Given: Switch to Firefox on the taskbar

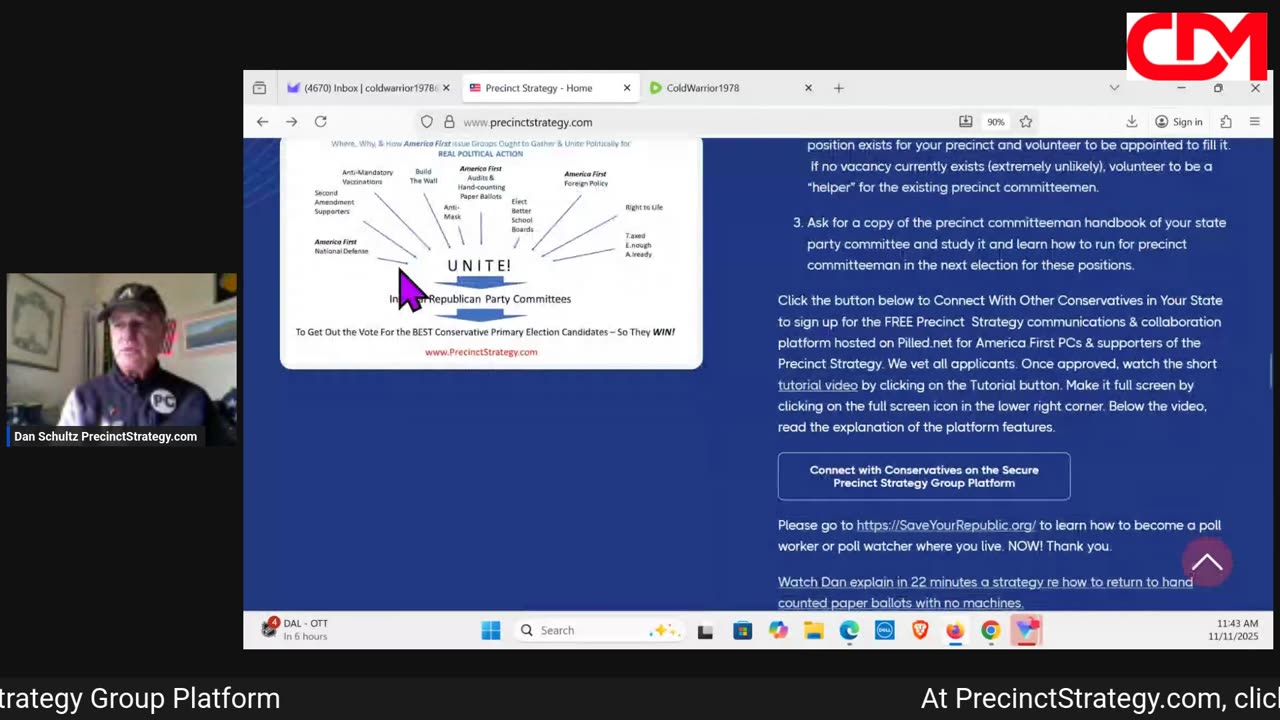Looking at the screenshot, I should (955, 630).
